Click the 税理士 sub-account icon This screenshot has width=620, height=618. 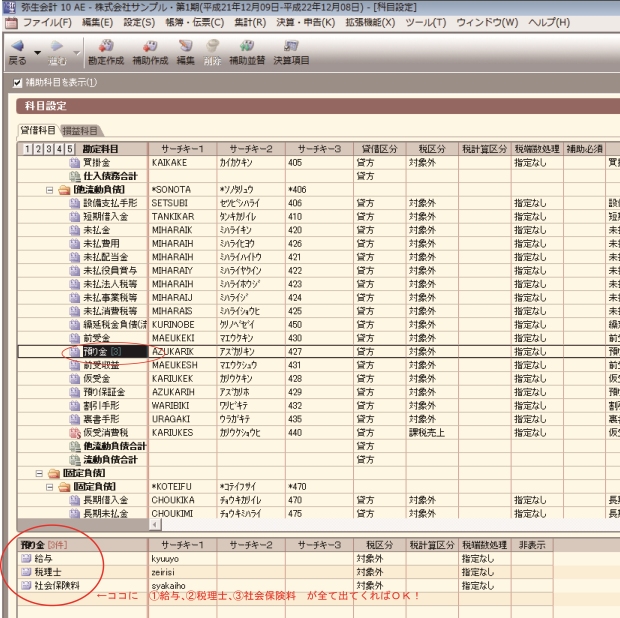pos(26,572)
